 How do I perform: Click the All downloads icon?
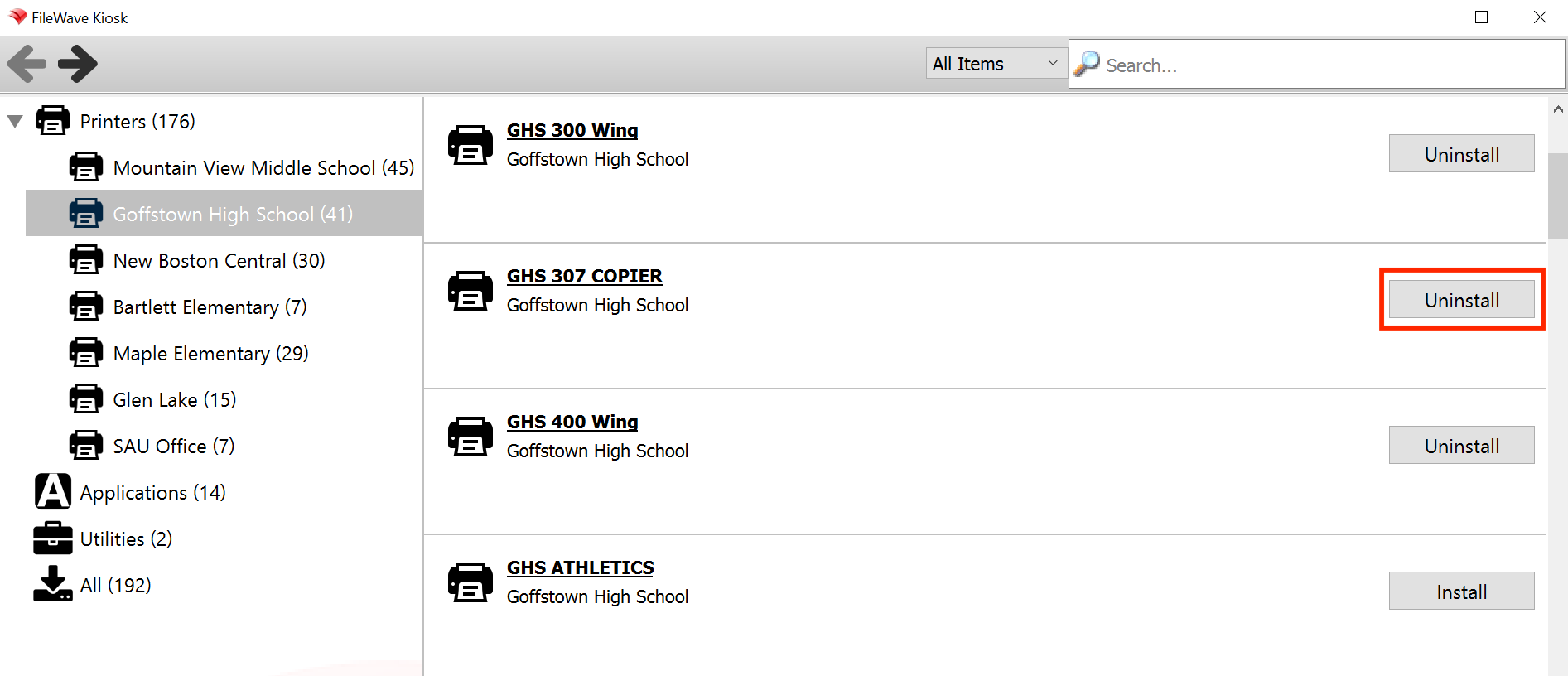coord(53,584)
